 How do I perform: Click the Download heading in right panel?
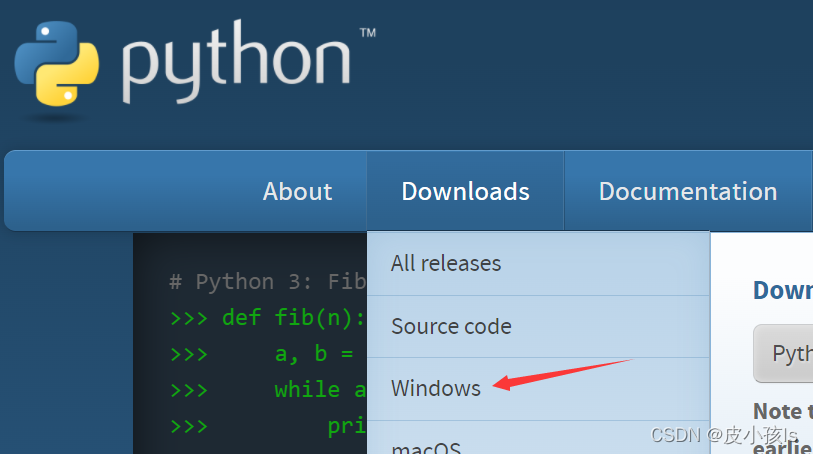pos(782,290)
